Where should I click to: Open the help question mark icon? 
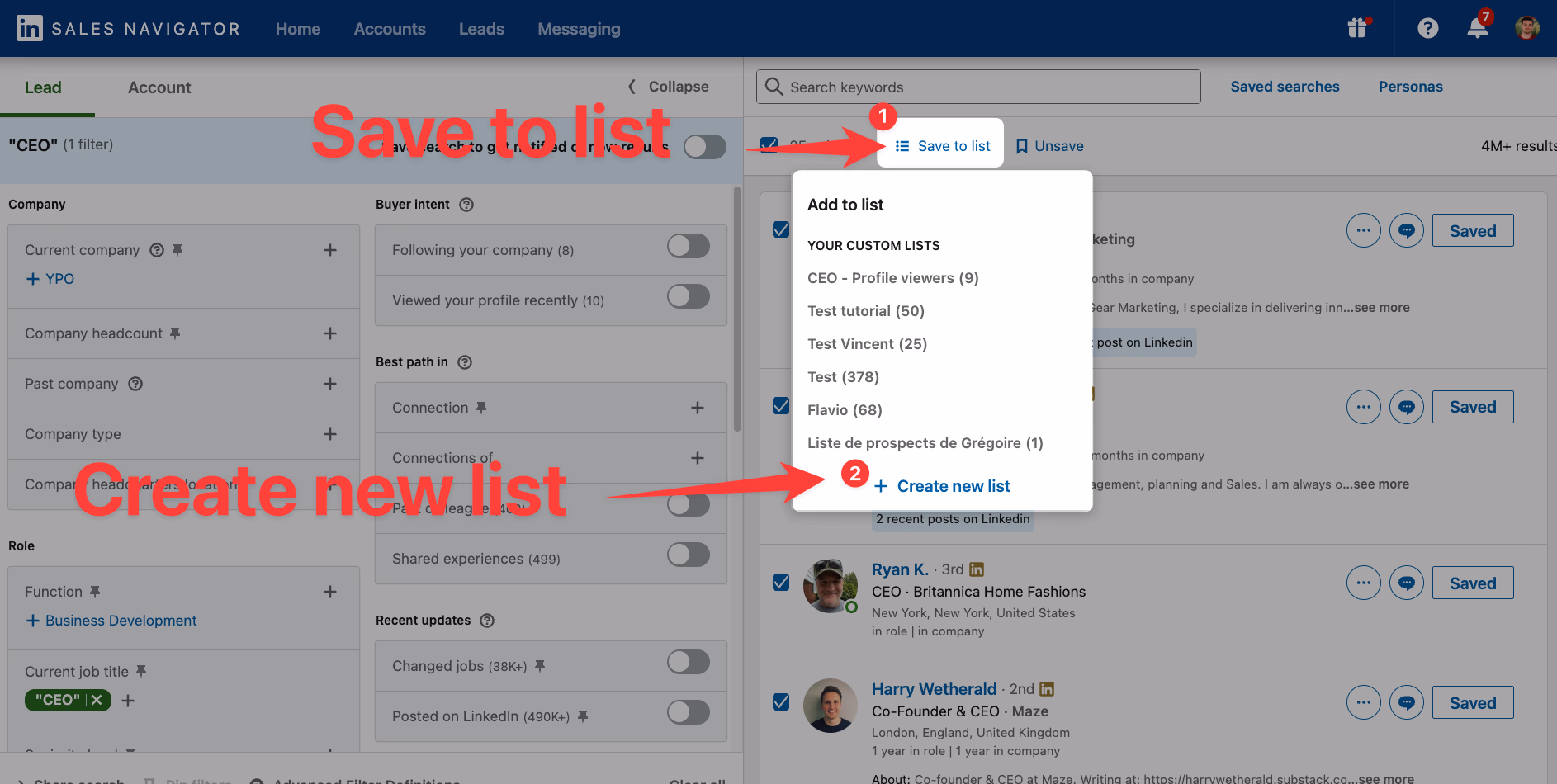(1428, 28)
